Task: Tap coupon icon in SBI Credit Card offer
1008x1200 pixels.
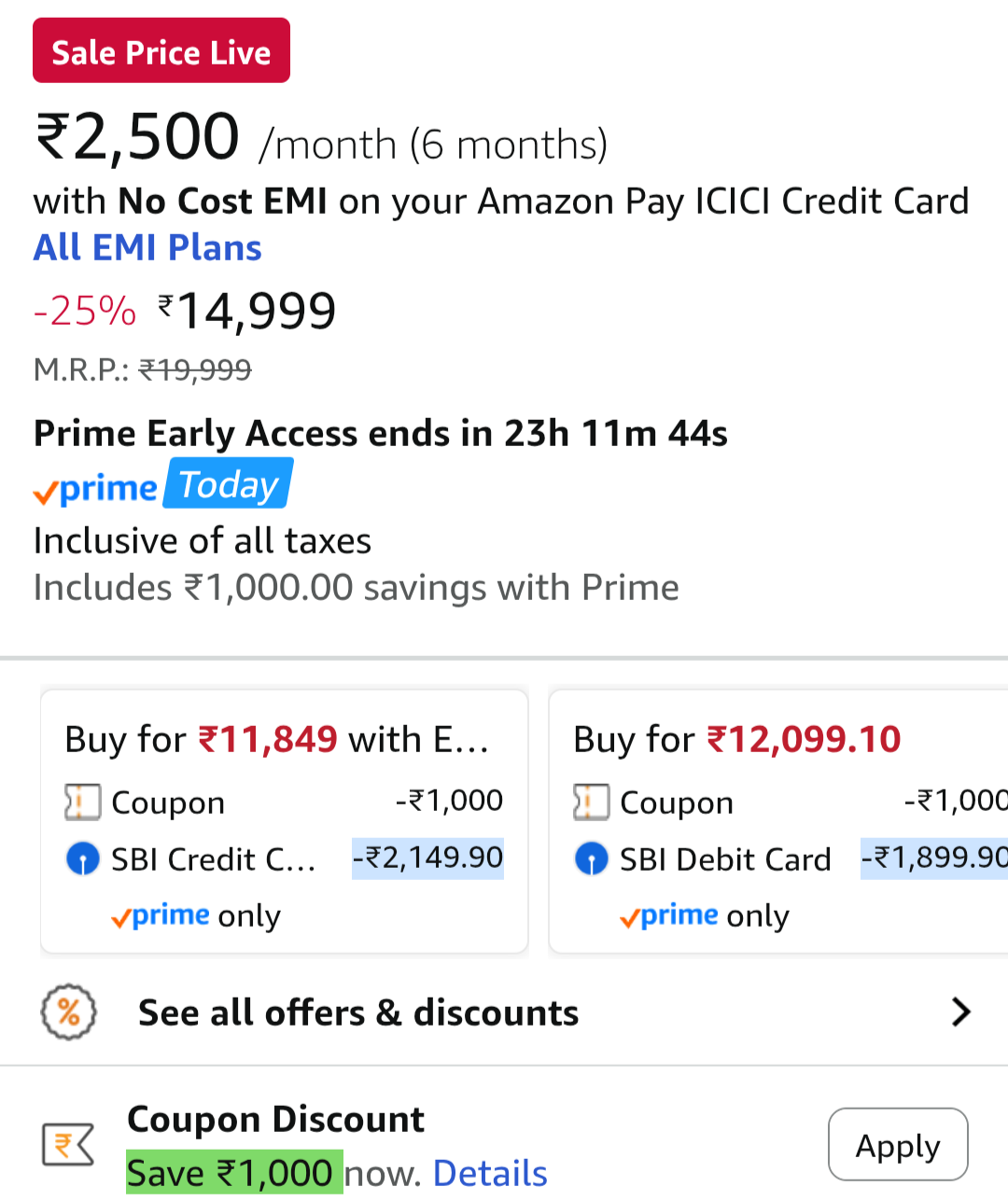Action: (x=82, y=802)
